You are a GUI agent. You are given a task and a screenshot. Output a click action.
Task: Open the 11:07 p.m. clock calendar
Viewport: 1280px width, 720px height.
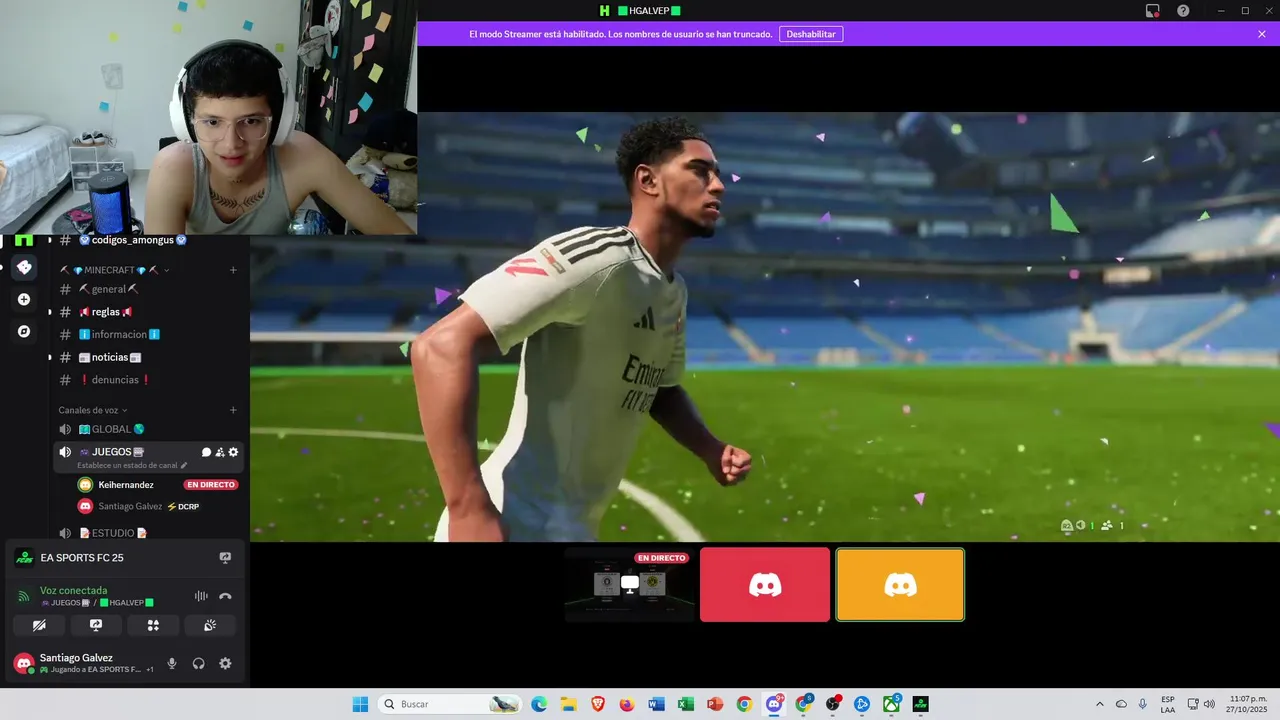[1248, 704]
